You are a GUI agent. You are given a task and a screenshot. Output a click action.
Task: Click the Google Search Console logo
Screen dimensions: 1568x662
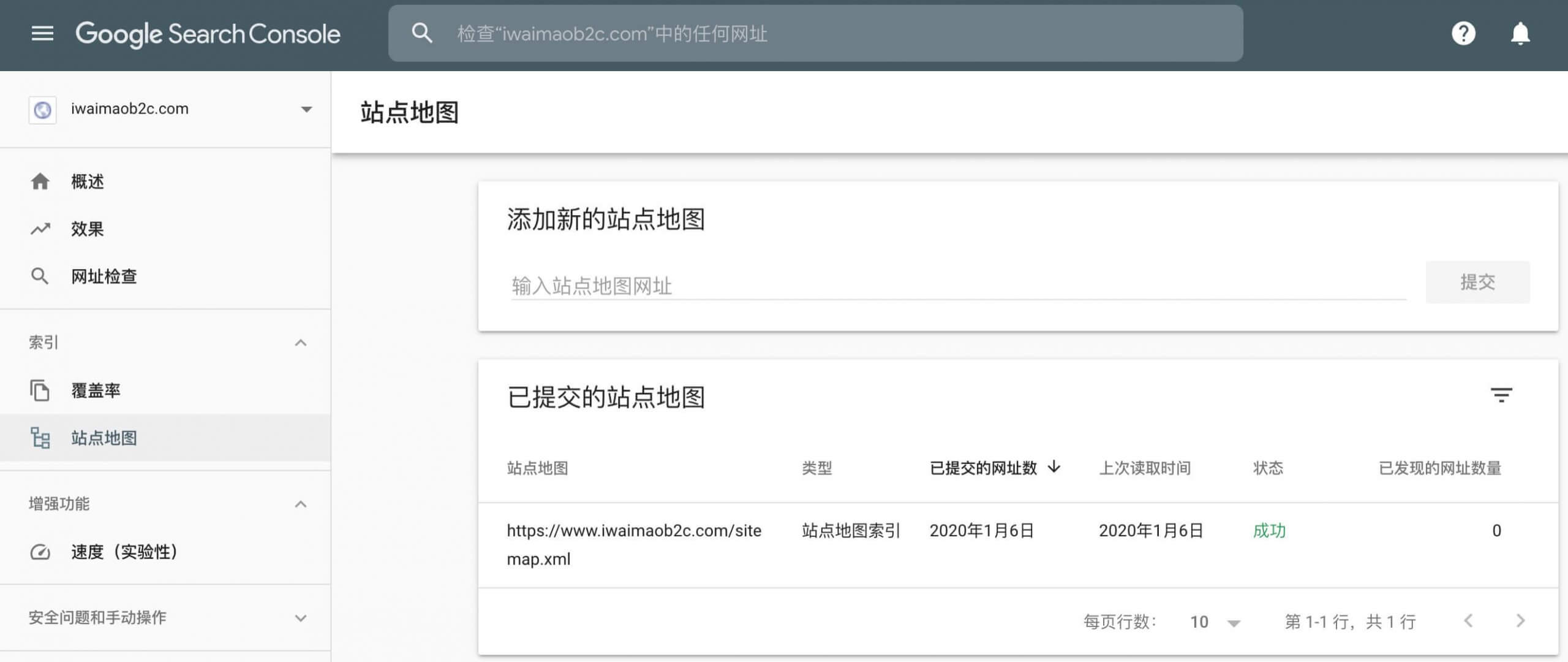tap(208, 34)
